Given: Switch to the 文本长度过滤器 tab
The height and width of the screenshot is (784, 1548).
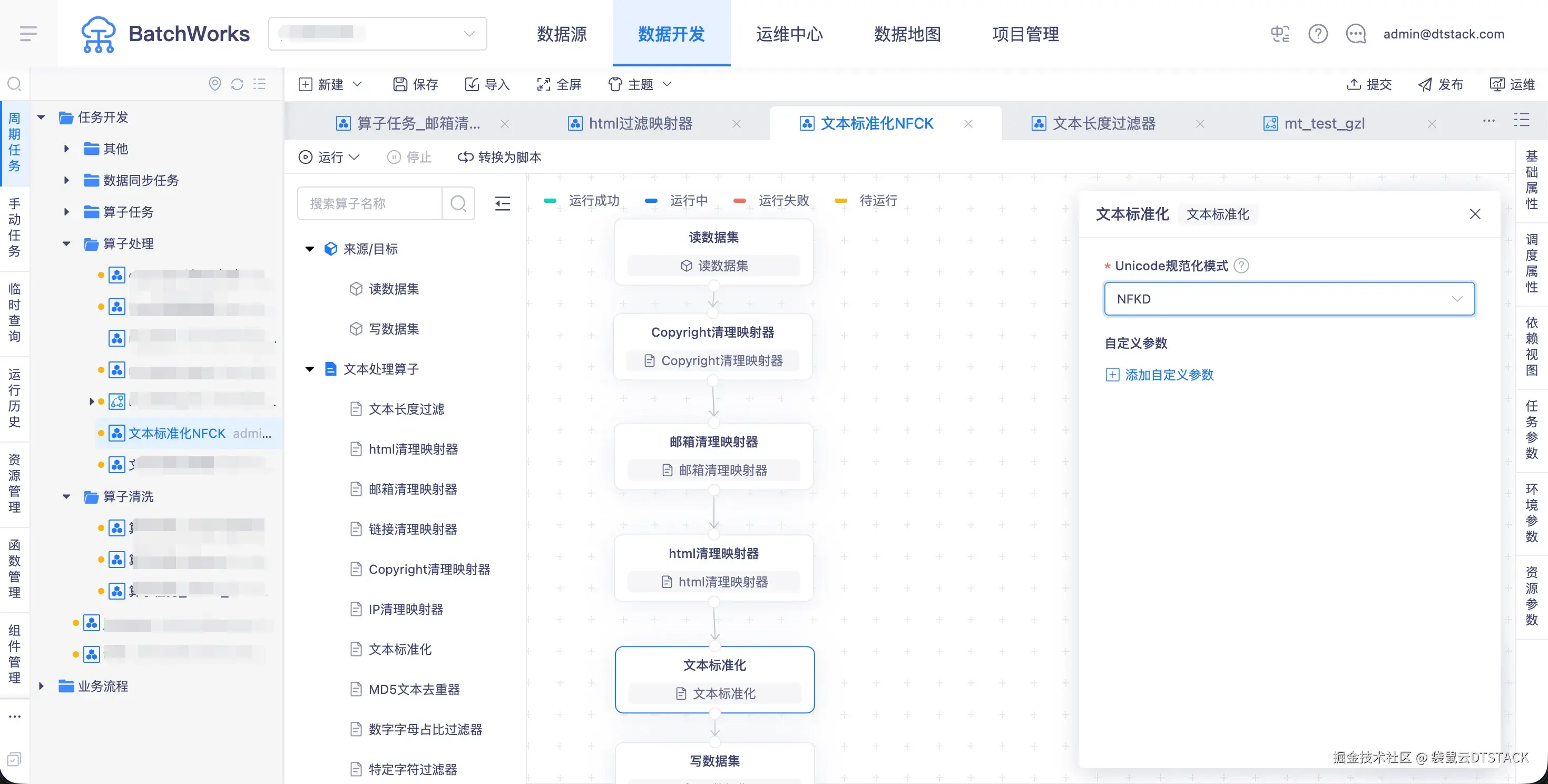Looking at the screenshot, I should tap(1103, 124).
